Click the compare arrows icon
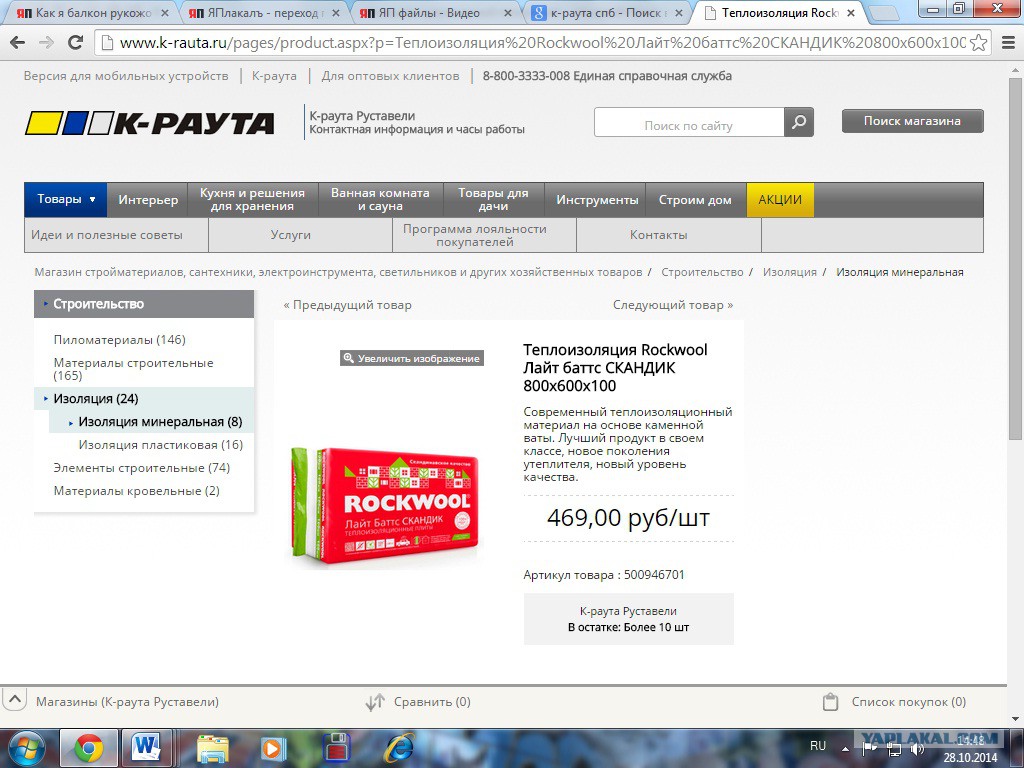 (x=375, y=702)
